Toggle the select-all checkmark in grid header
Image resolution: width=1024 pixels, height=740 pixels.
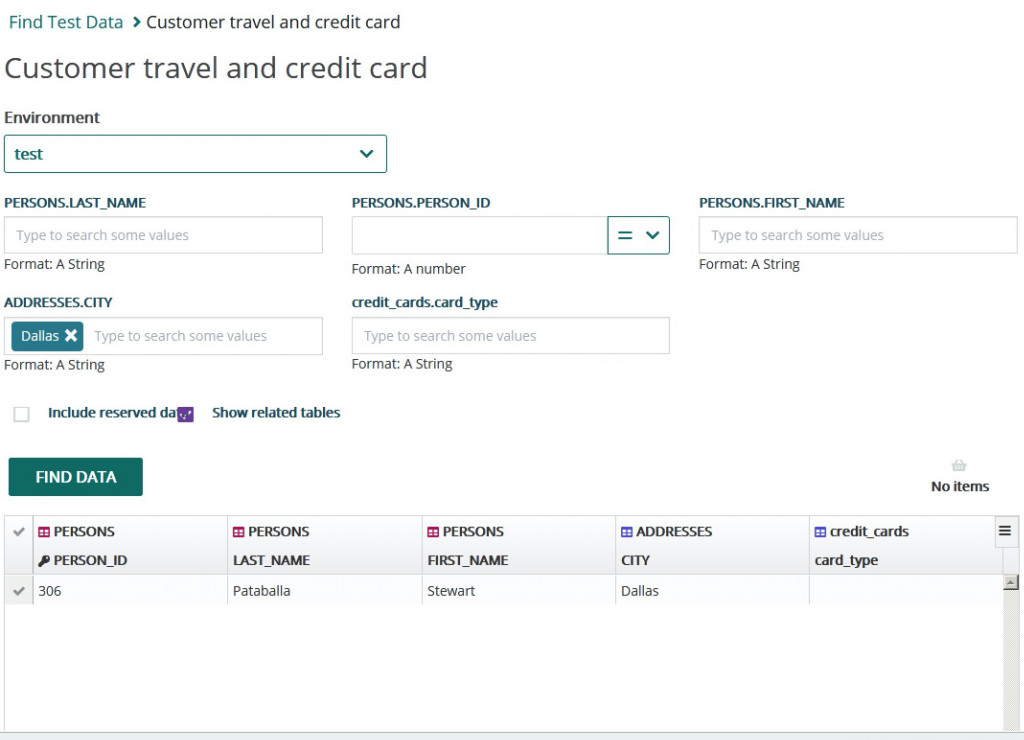(18, 532)
